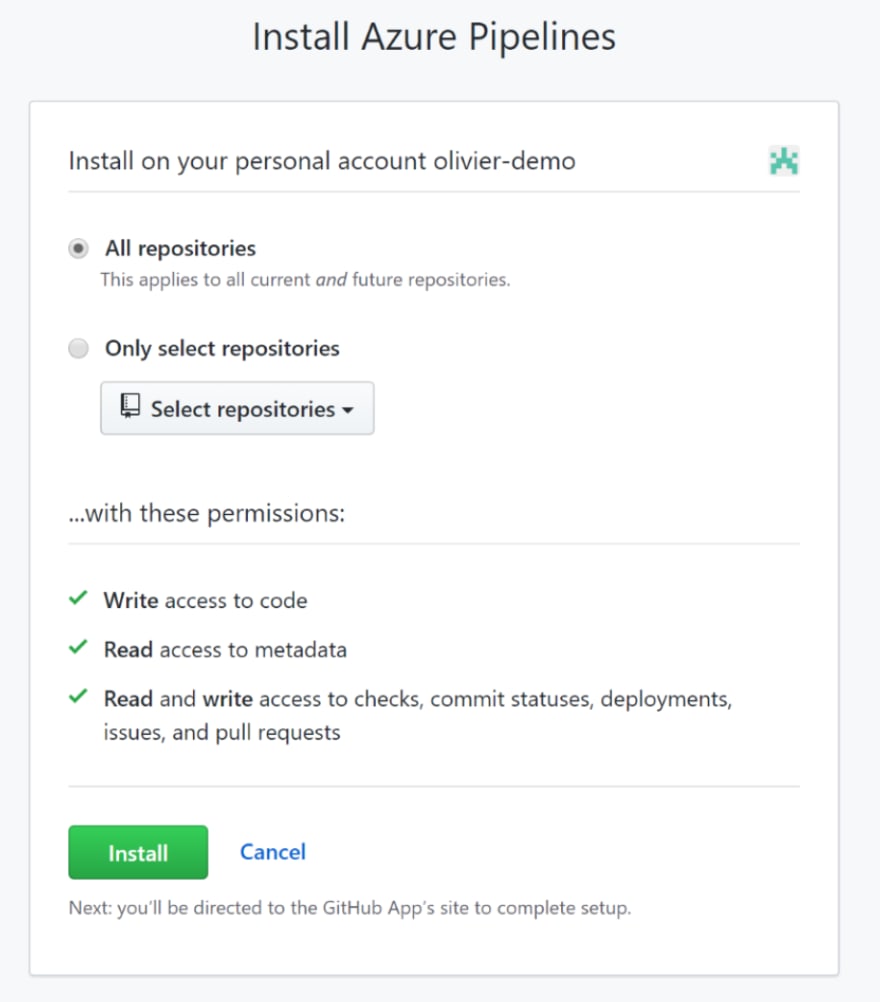Click the All repositories label text
Viewport: 880px width, 1002px height.
point(180,249)
